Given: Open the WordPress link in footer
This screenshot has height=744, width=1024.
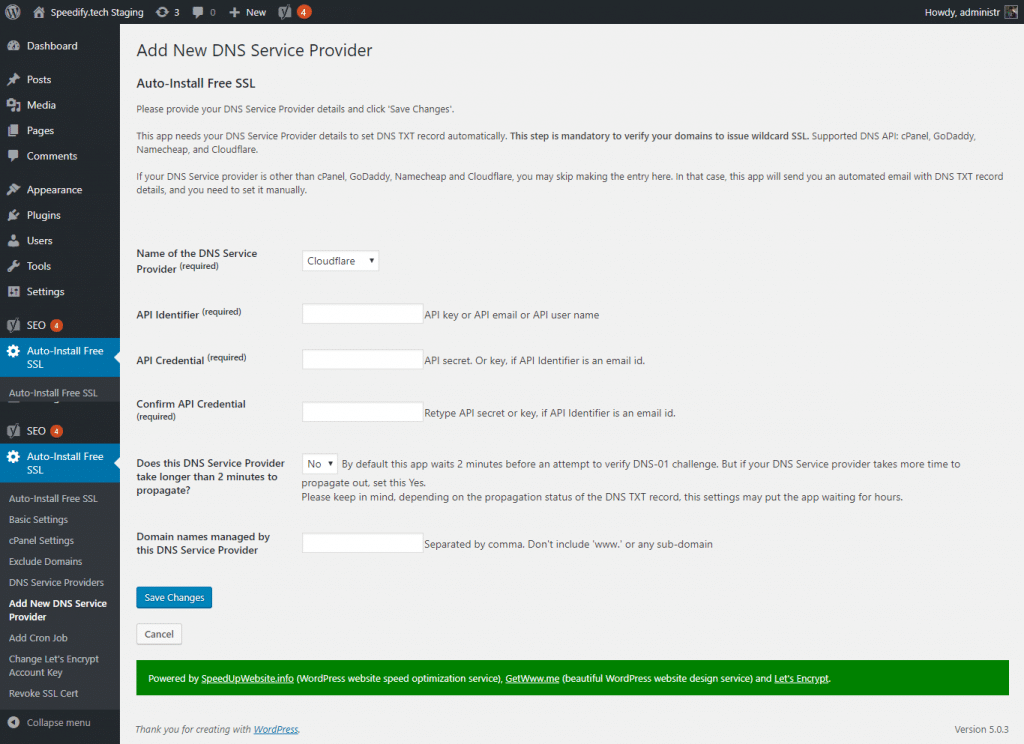Looking at the screenshot, I should 276,729.
